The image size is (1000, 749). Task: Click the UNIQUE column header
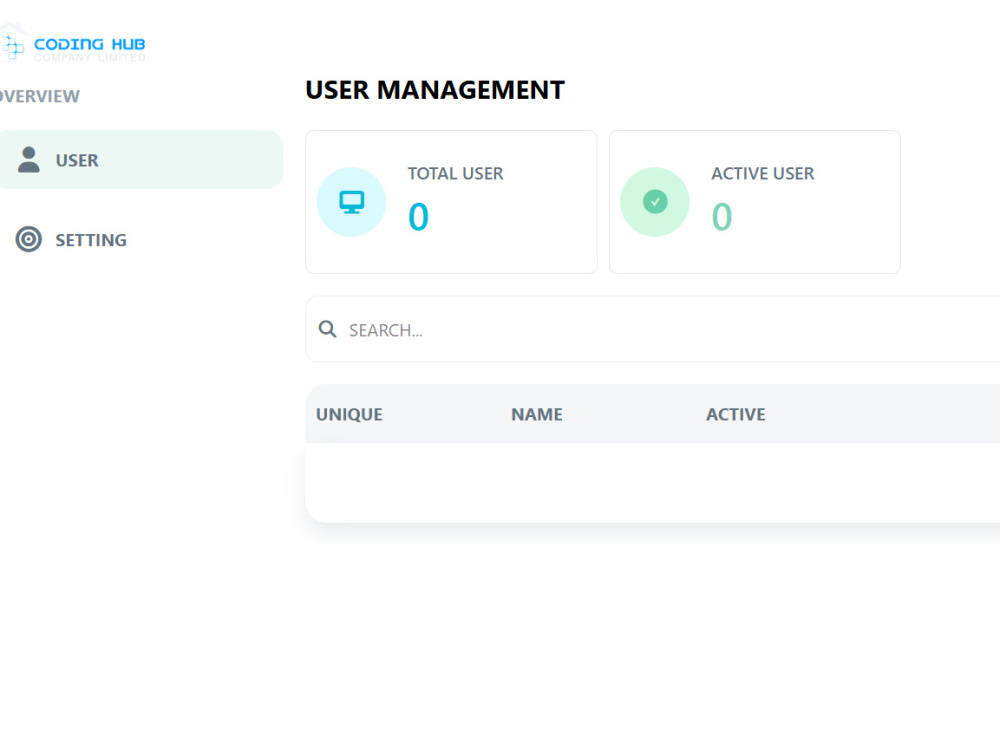tap(349, 415)
